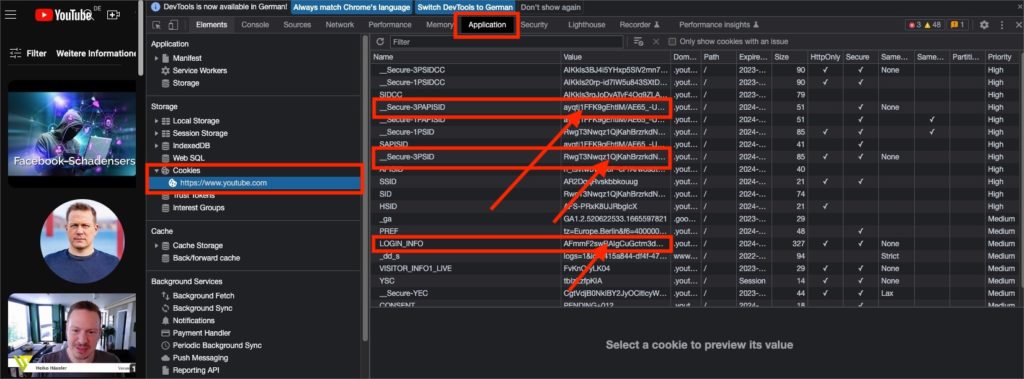Screen dimensions: 1024x379
Task: Select the LOGIN_INFO cookie row
Action: tap(697, 244)
